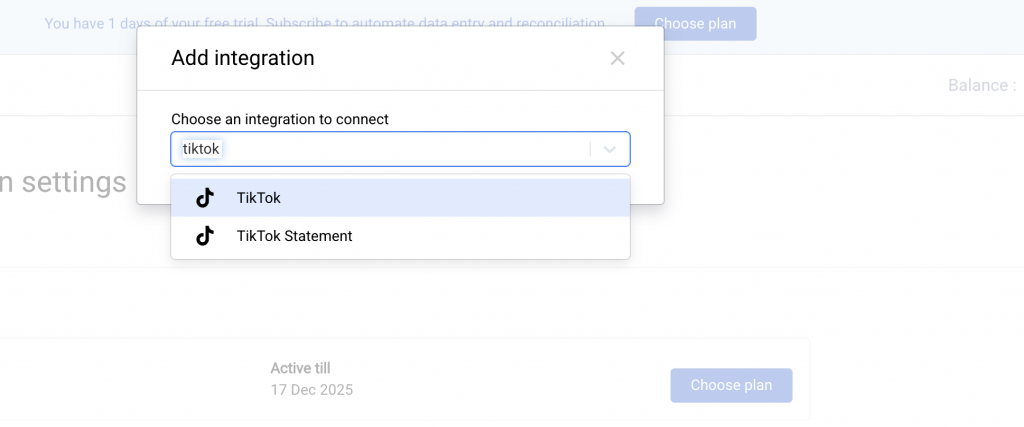This screenshot has width=1024, height=427.
Task: Click the divider beside the dropdown chevron
Action: point(591,149)
